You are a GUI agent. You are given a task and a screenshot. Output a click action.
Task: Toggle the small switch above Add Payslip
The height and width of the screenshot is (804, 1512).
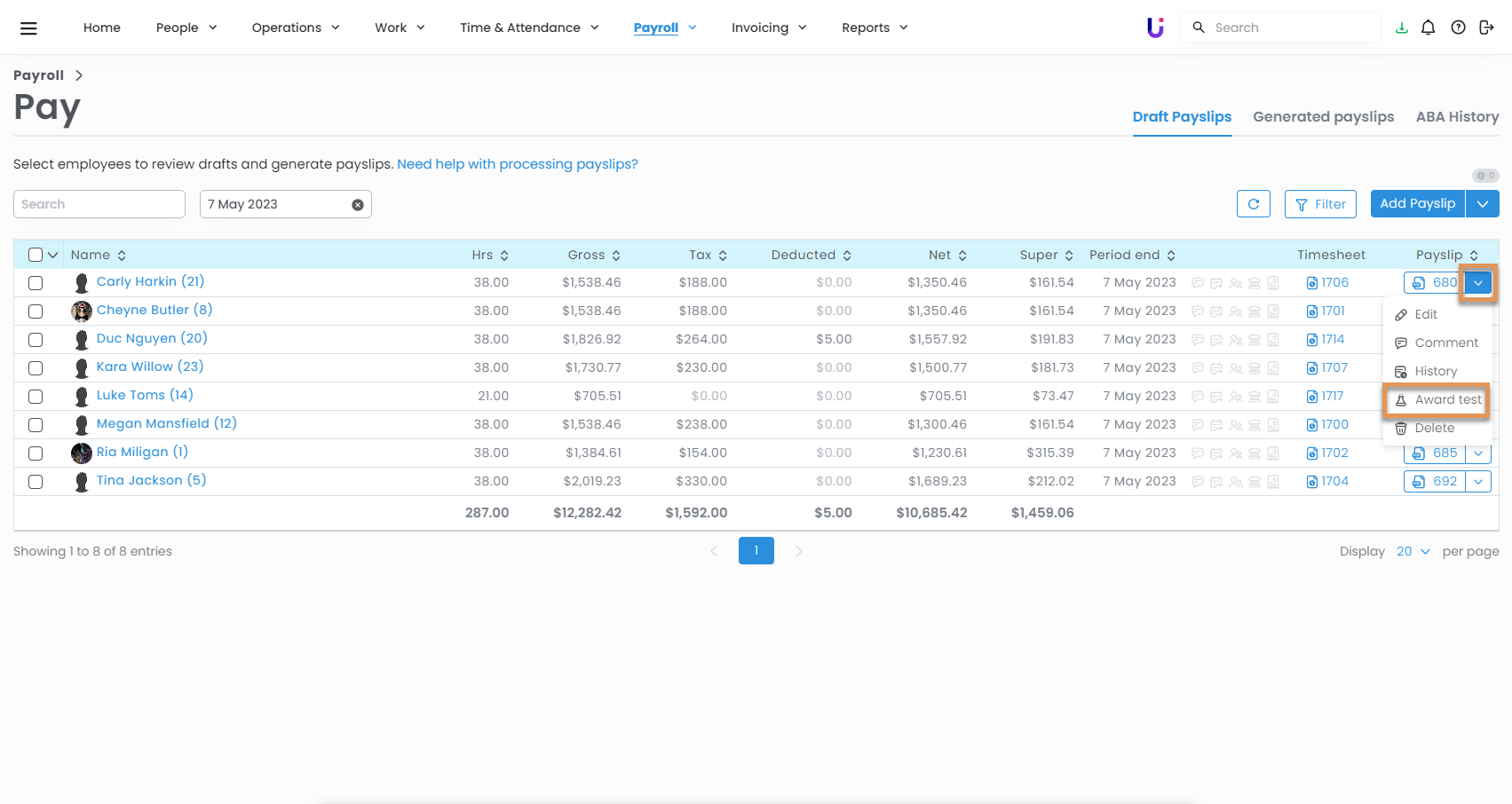click(x=1484, y=176)
